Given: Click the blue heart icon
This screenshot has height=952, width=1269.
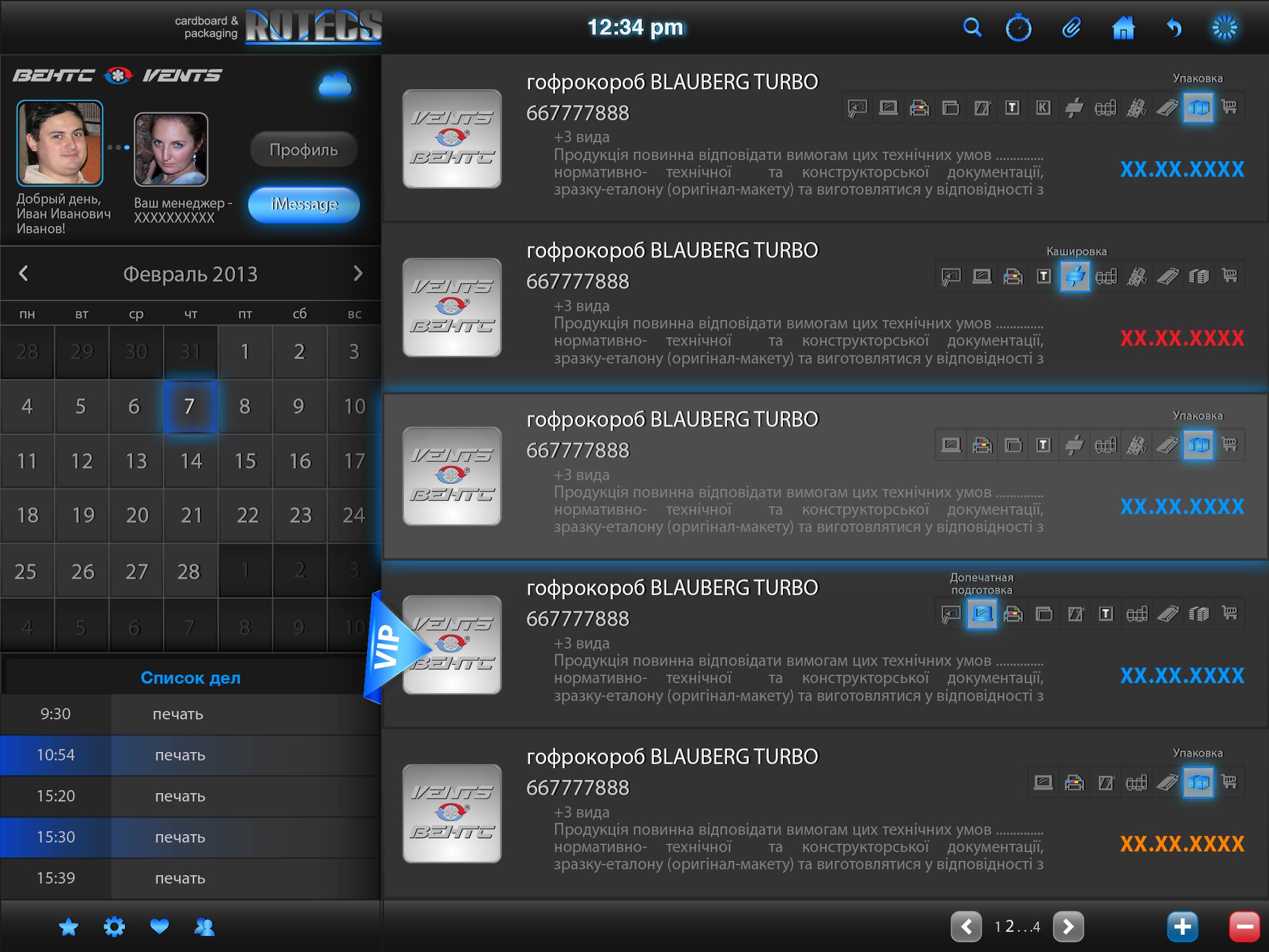Looking at the screenshot, I should 159,926.
